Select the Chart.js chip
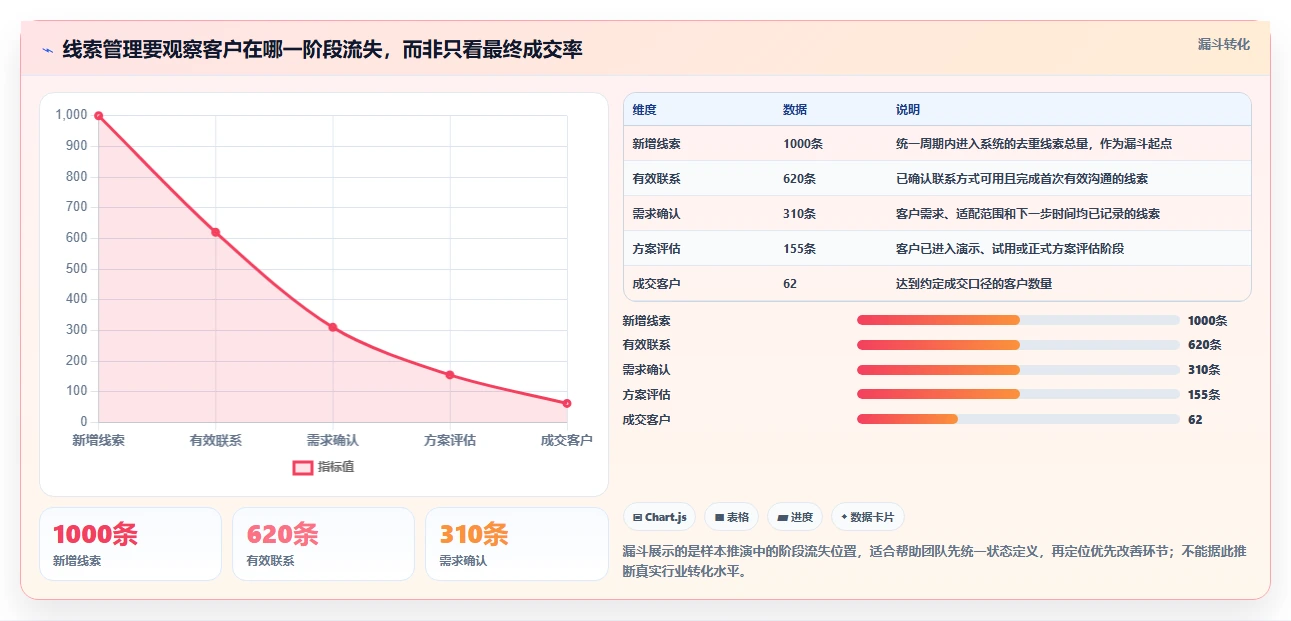This screenshot has width=1291, height=621. (x=660, y=517)
